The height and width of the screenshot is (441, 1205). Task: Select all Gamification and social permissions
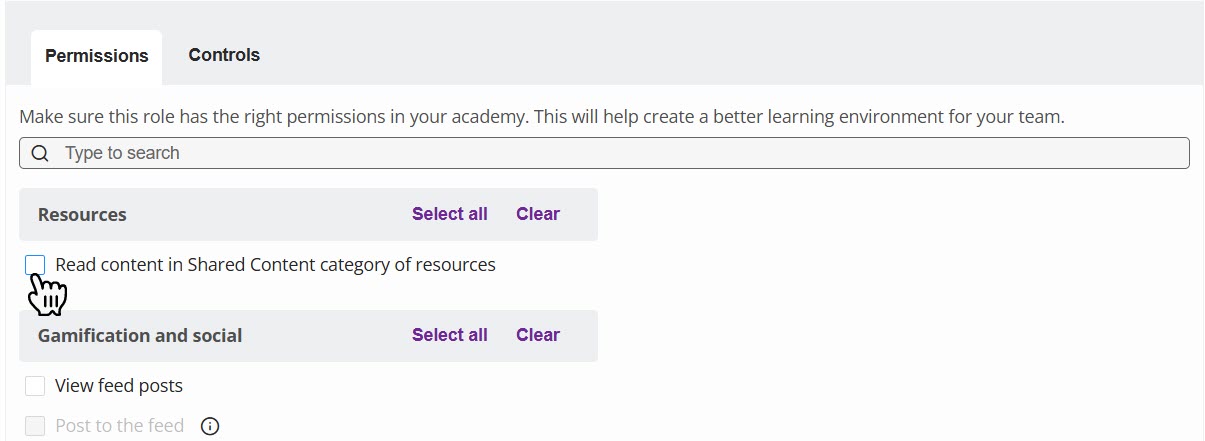point(449,335)
